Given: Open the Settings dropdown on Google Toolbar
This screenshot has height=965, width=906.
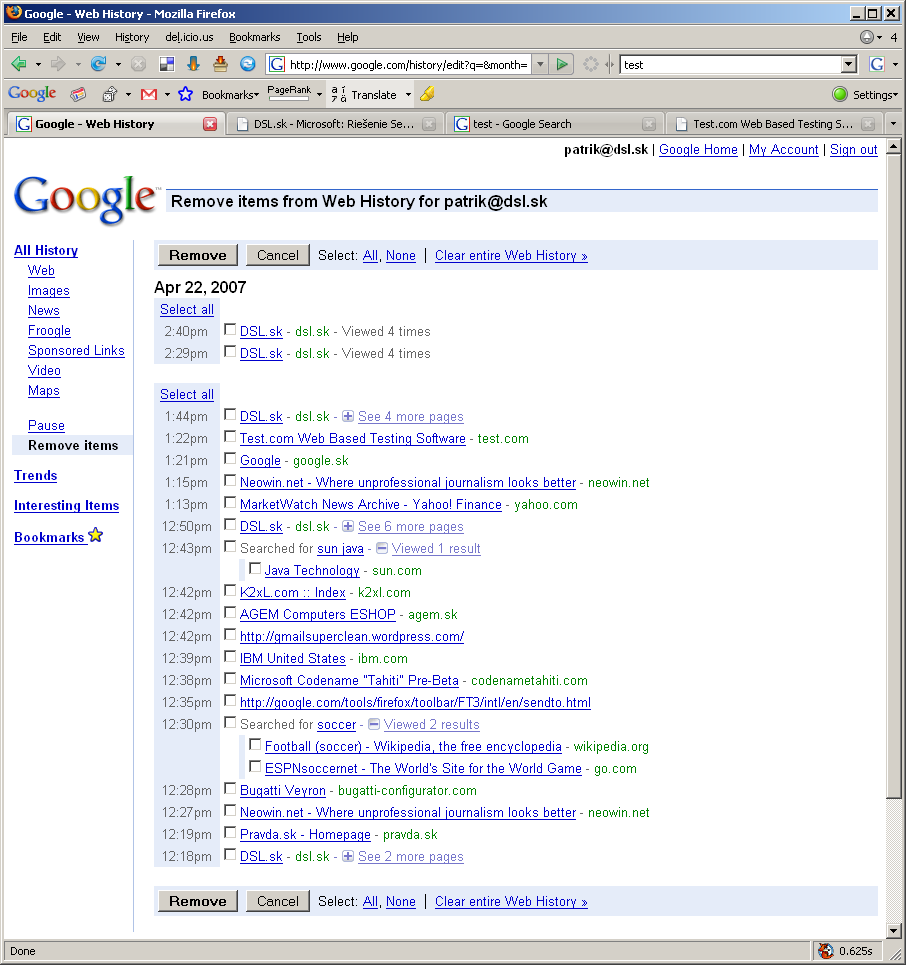Looking at the screenshot, I should pyautogui.click(x=875, y=95).
